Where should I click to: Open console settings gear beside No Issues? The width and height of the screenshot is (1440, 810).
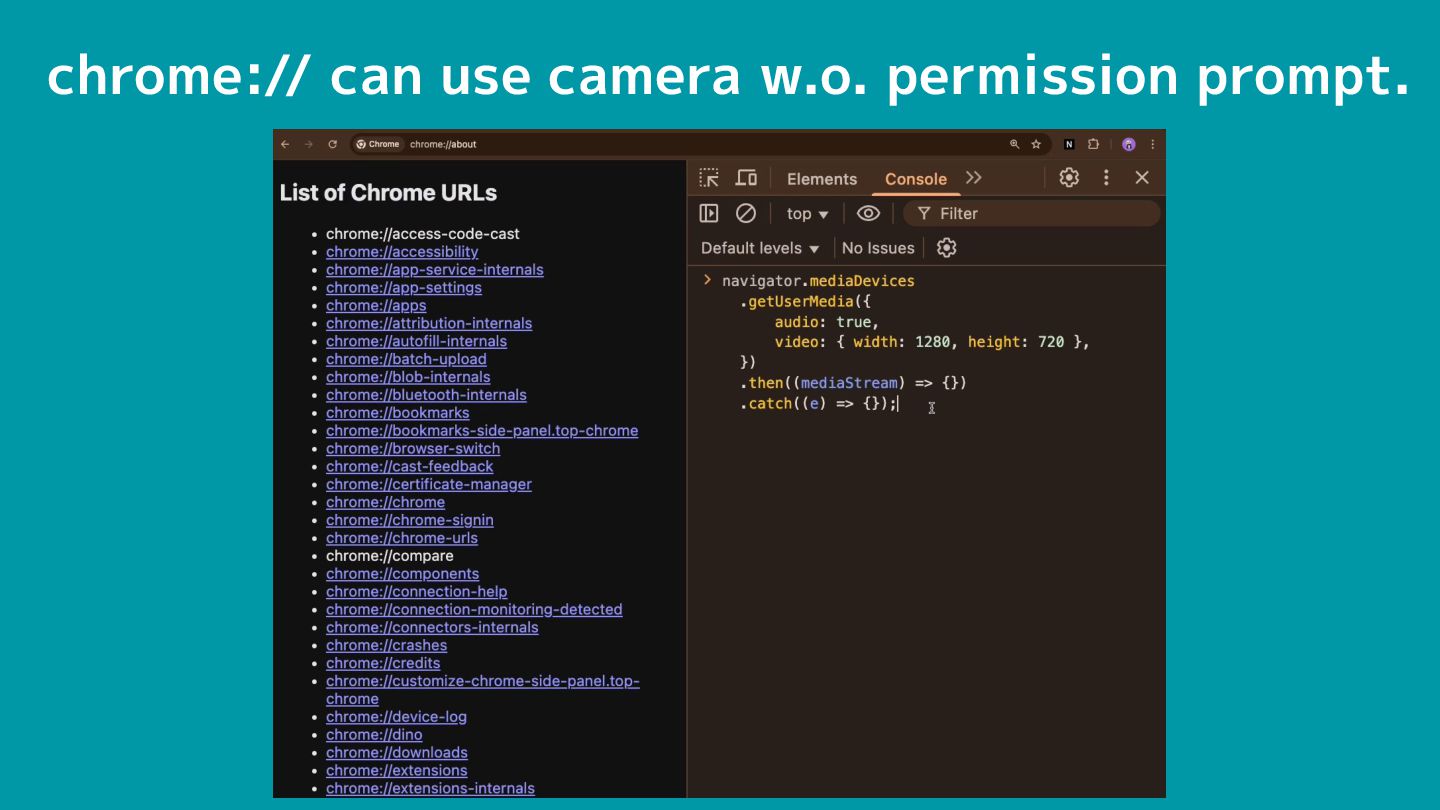(946, 248)
